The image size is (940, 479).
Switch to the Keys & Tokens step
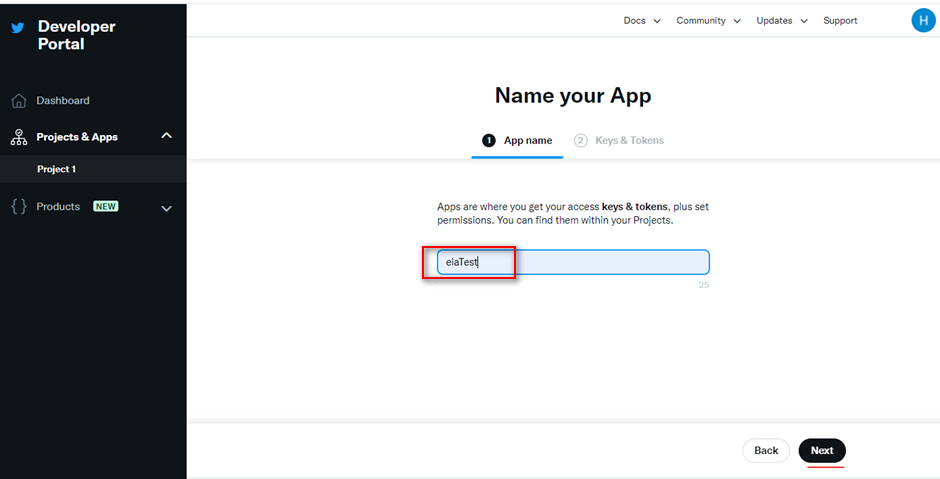(619, 141)
